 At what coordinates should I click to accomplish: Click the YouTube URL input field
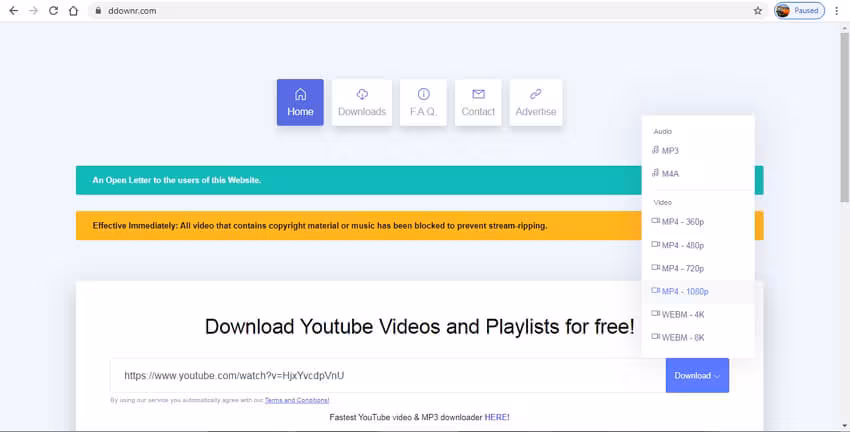[x=388, y=375]
